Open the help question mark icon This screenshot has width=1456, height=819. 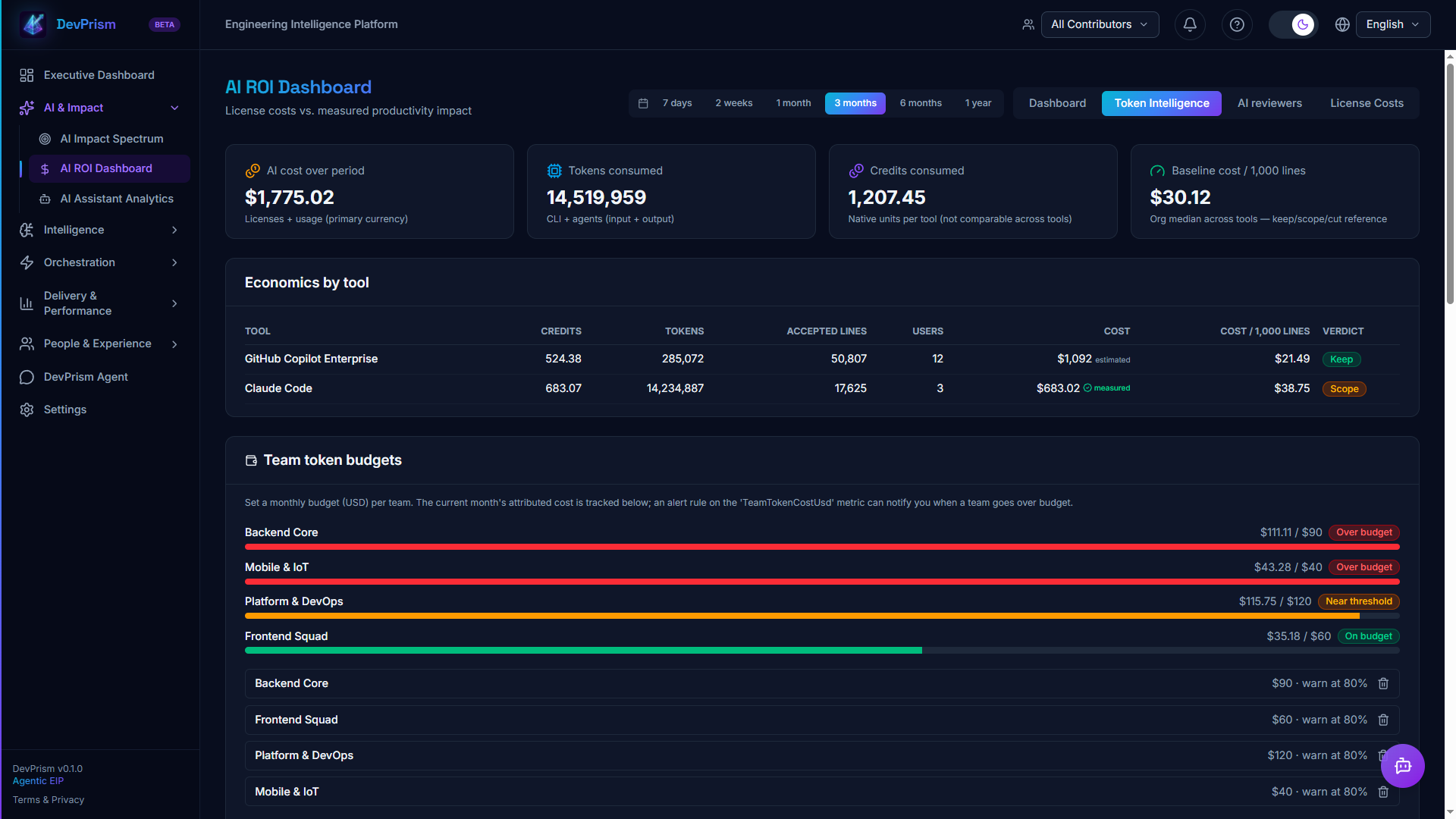[1237, 24]
